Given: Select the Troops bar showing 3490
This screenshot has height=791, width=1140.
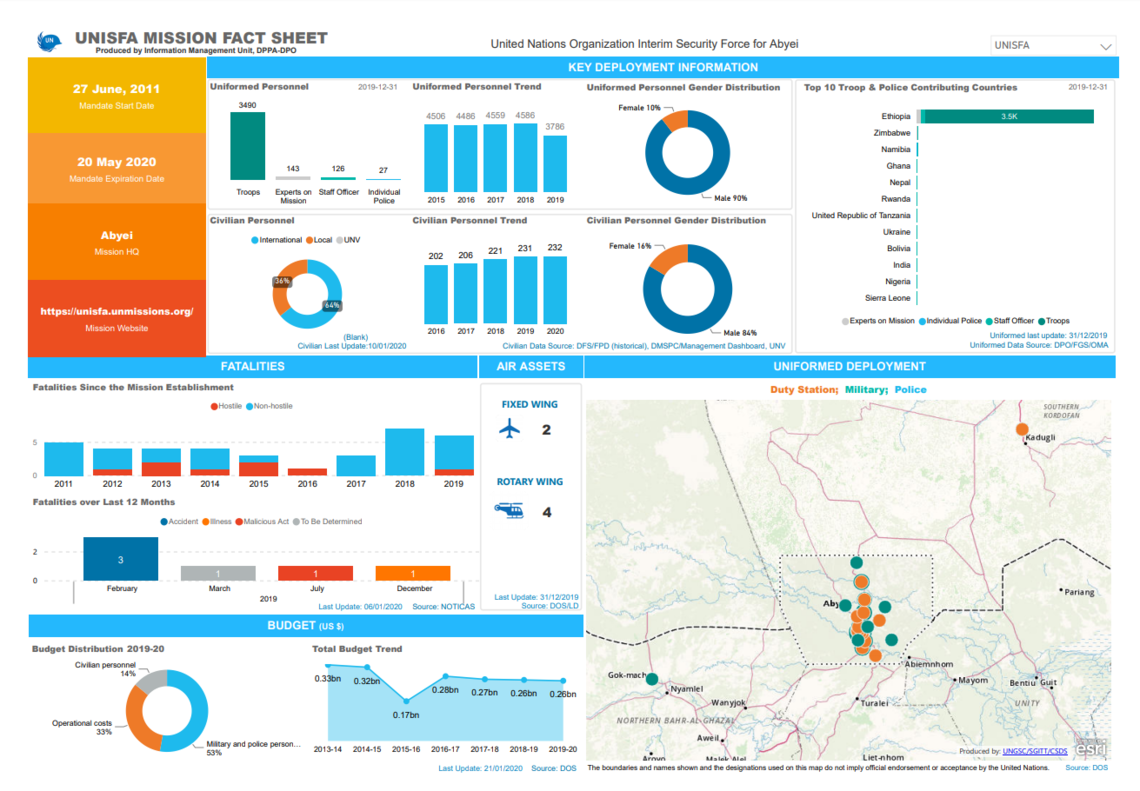Looking at the screenshot, I should [x=248, y=146].
